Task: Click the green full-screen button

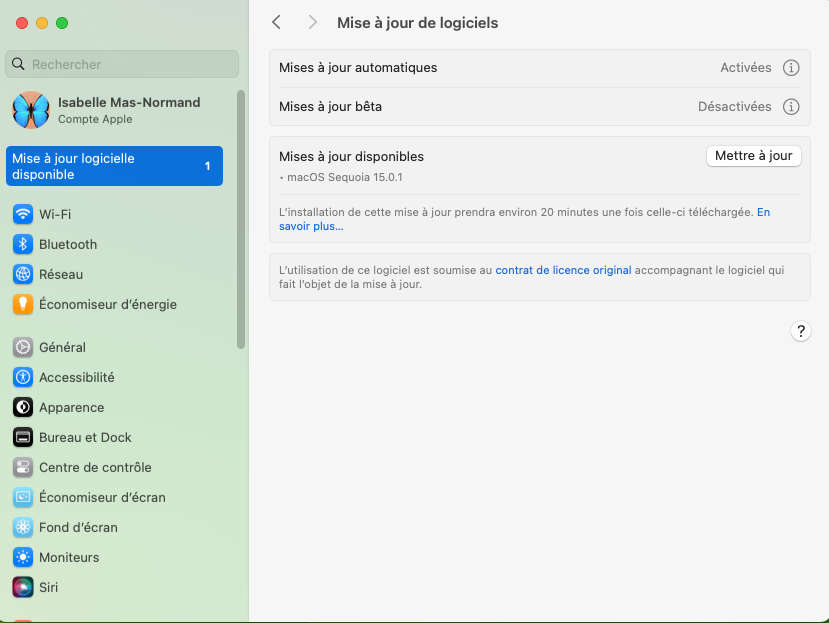Action: 62,23
